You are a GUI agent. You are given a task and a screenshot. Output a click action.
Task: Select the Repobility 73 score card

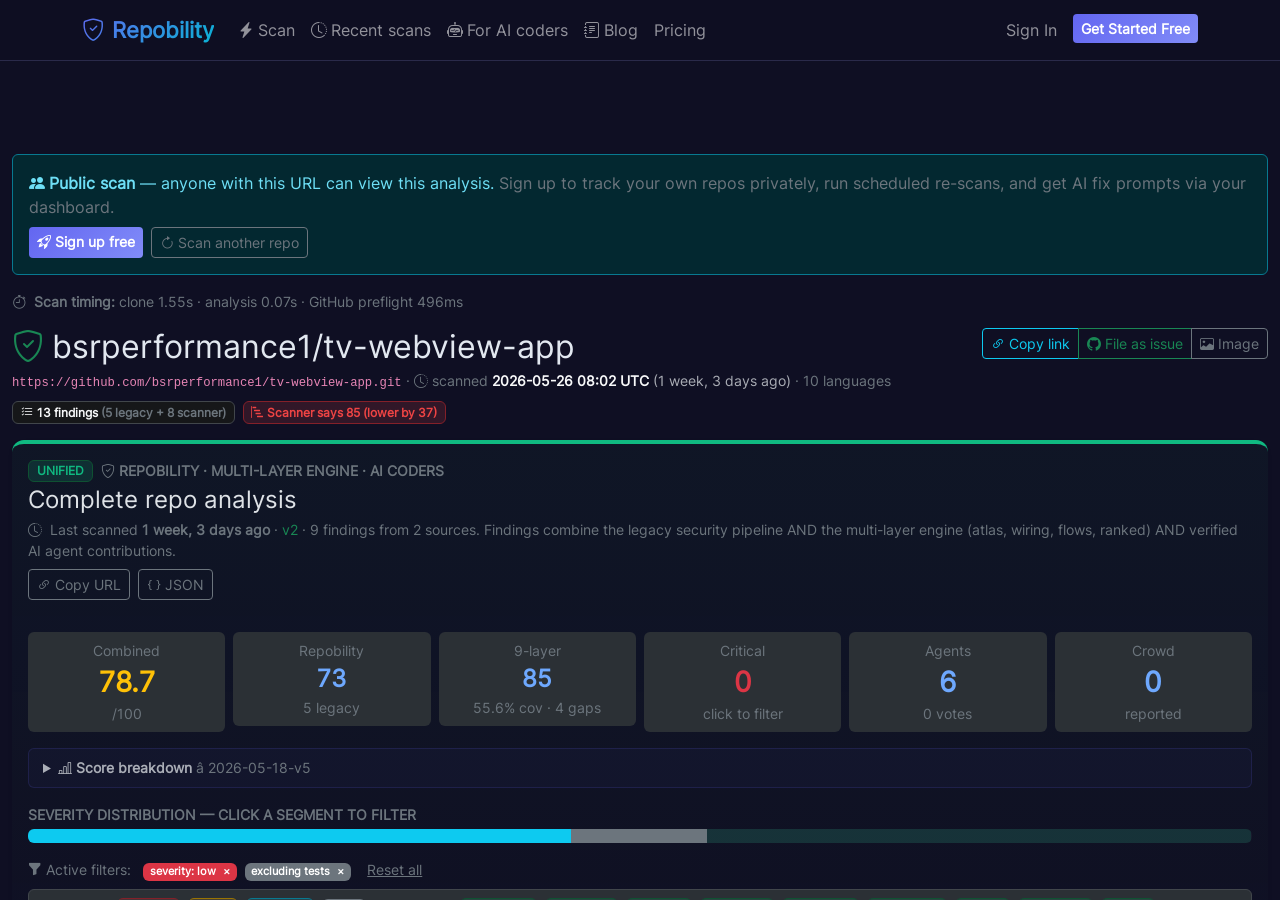(332, 679)
